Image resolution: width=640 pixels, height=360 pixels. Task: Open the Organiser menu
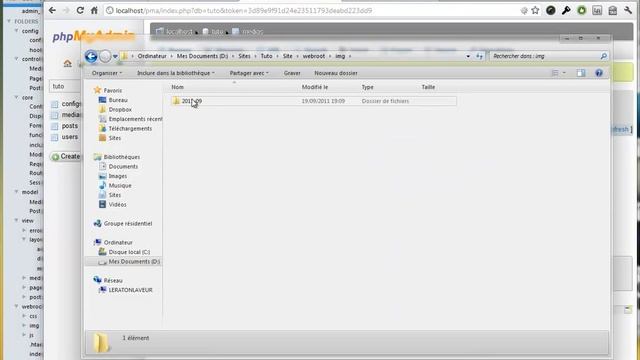(x=107, y=73)
